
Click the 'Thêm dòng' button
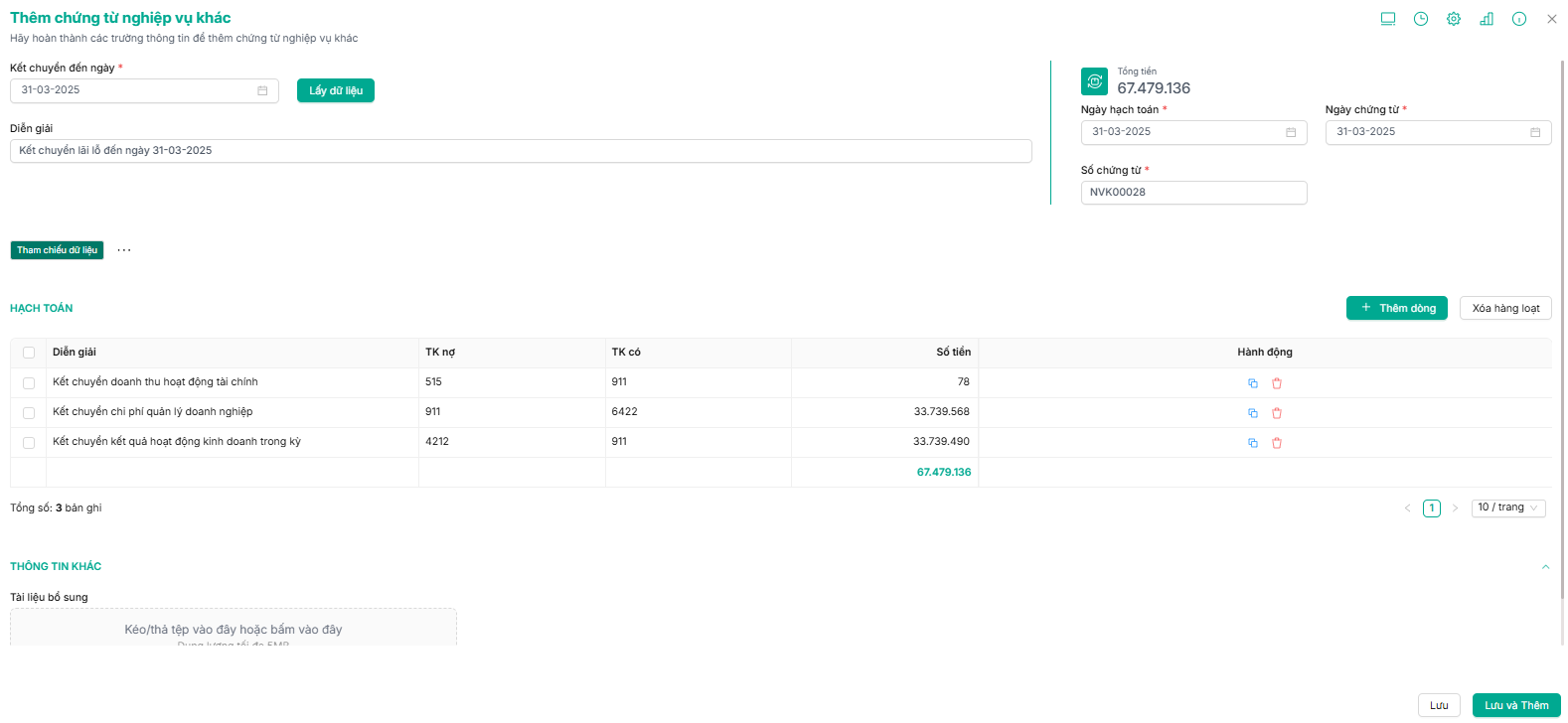pyautogui.click(x=1396, y=308)
